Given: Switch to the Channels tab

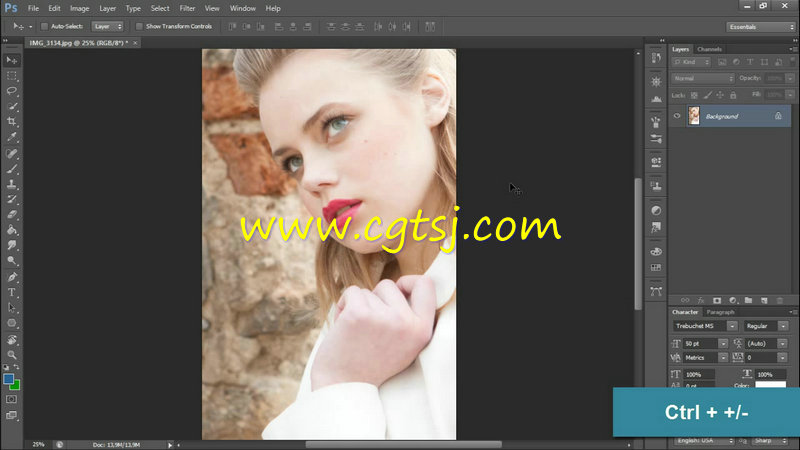Looking at the screenshot, I should coord(709,49).
